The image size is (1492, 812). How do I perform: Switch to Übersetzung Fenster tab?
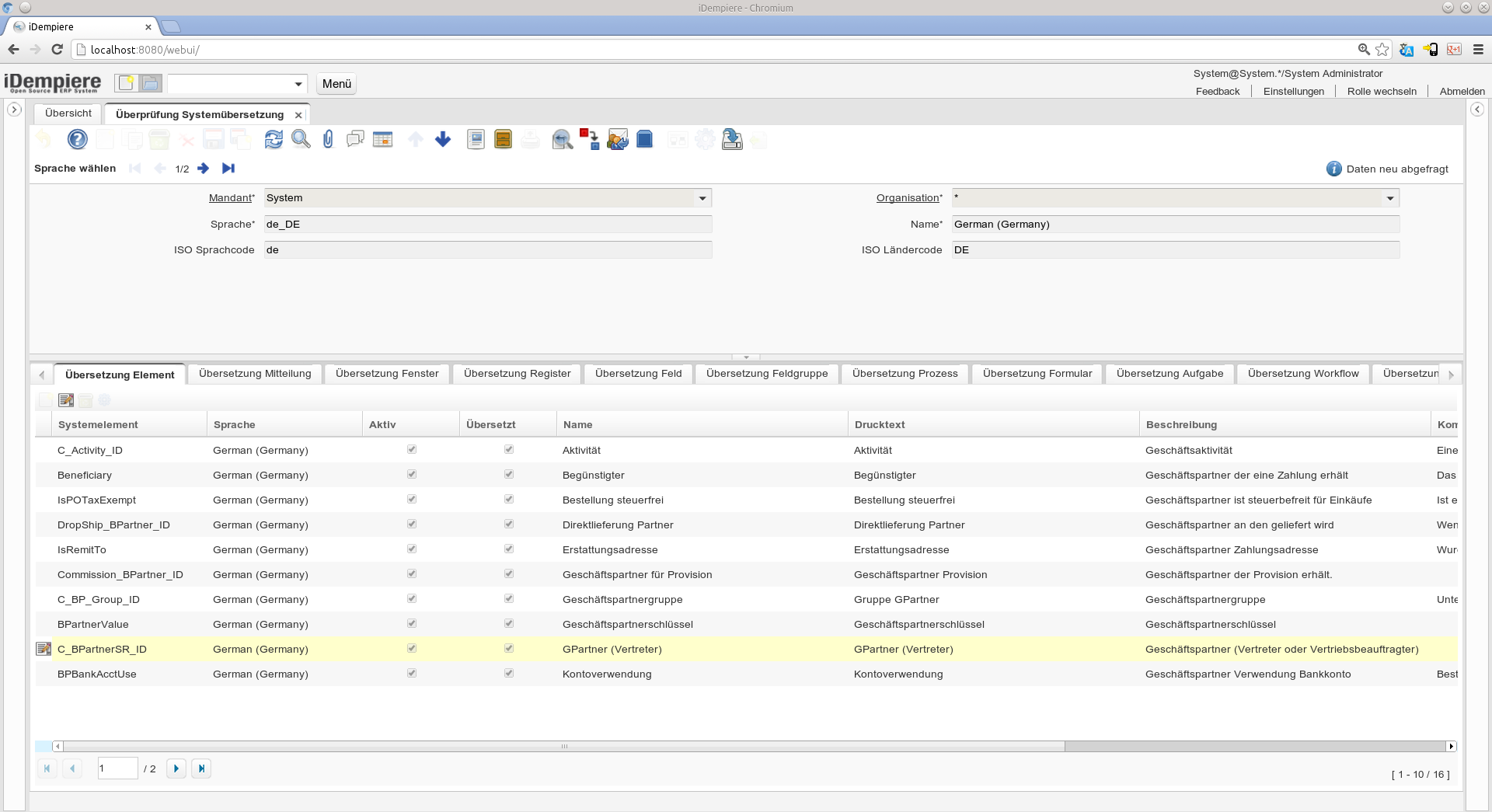coord(387,374)
